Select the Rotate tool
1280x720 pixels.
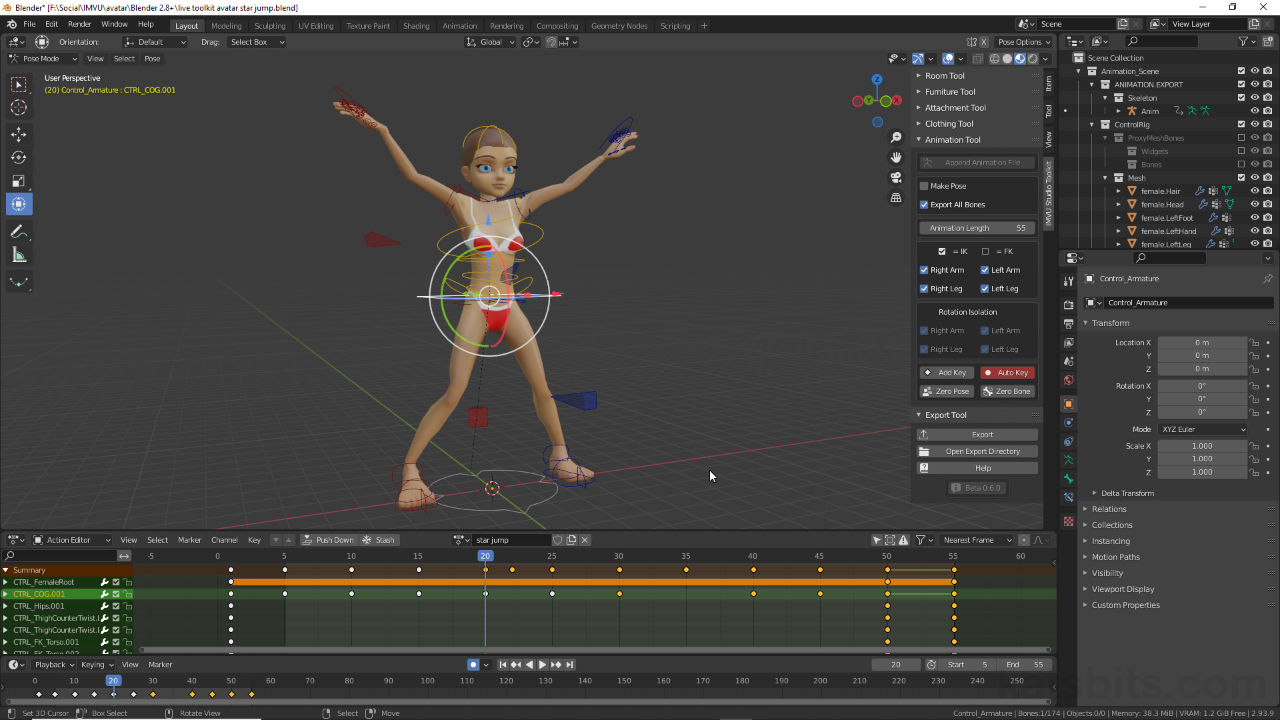[x=19, y=157]
